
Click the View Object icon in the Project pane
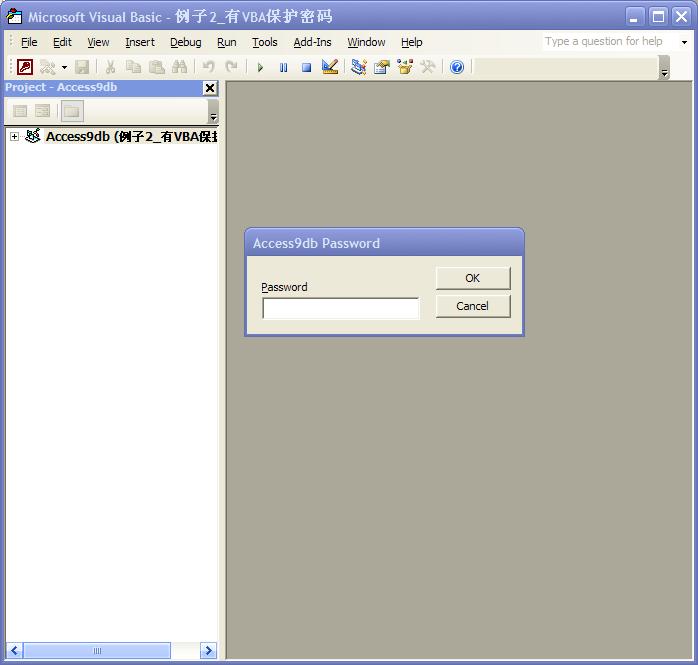pos(43,111)
